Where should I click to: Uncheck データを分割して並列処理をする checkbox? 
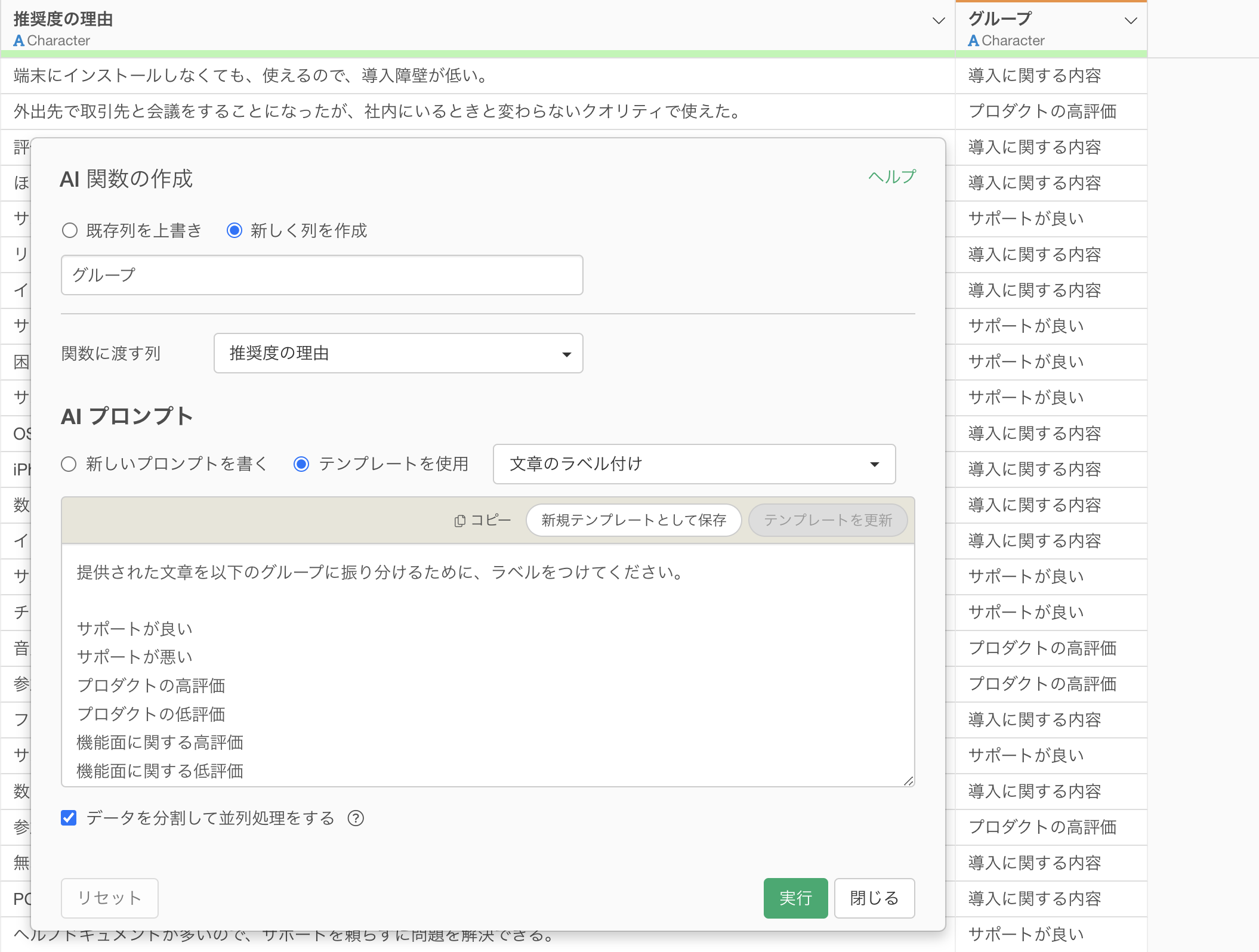(69, 818)
